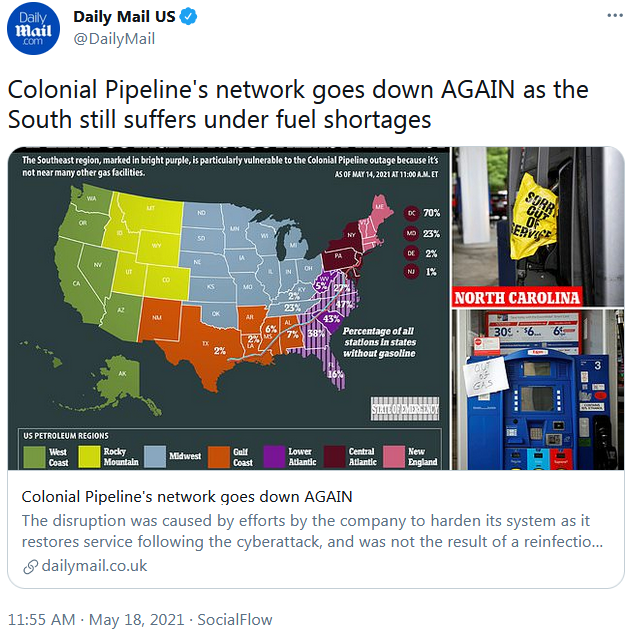The width and height of the screenshot is (632, 635).
Task: Open the blue gas pump photo
Action: click(x=538, y=390)
